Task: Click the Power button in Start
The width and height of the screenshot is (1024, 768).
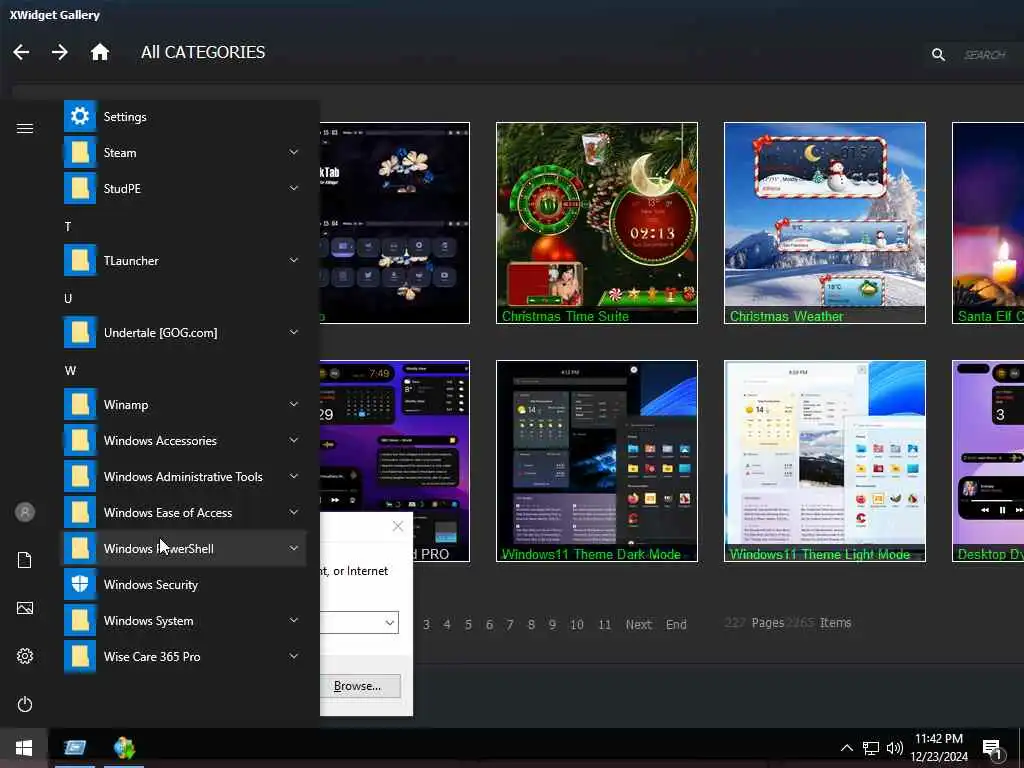Action: point(25,704)
